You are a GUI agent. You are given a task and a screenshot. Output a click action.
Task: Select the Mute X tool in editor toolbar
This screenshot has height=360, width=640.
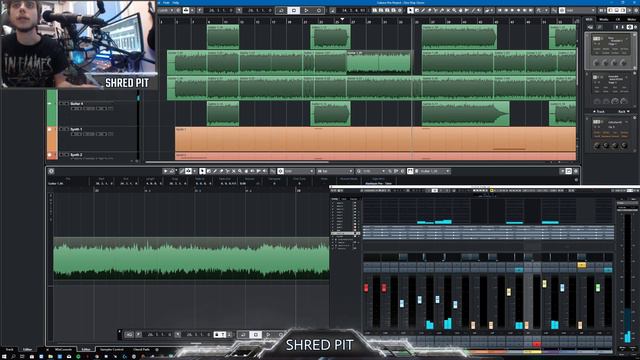[233, 171]
